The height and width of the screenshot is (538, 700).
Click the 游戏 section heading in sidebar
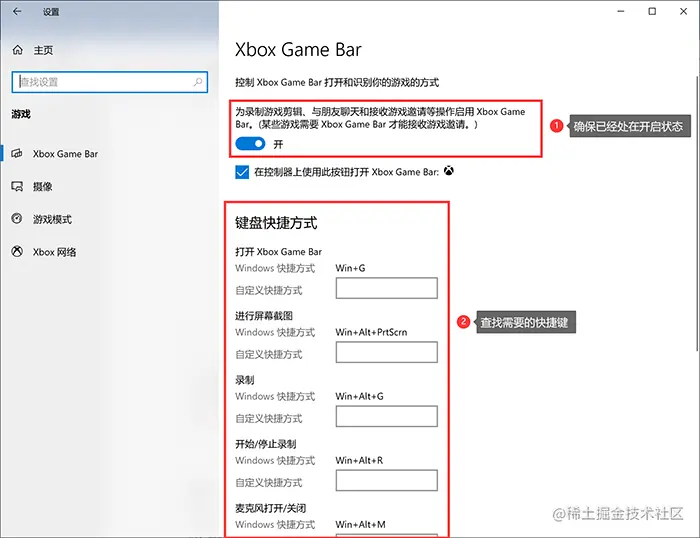point(21,114)
